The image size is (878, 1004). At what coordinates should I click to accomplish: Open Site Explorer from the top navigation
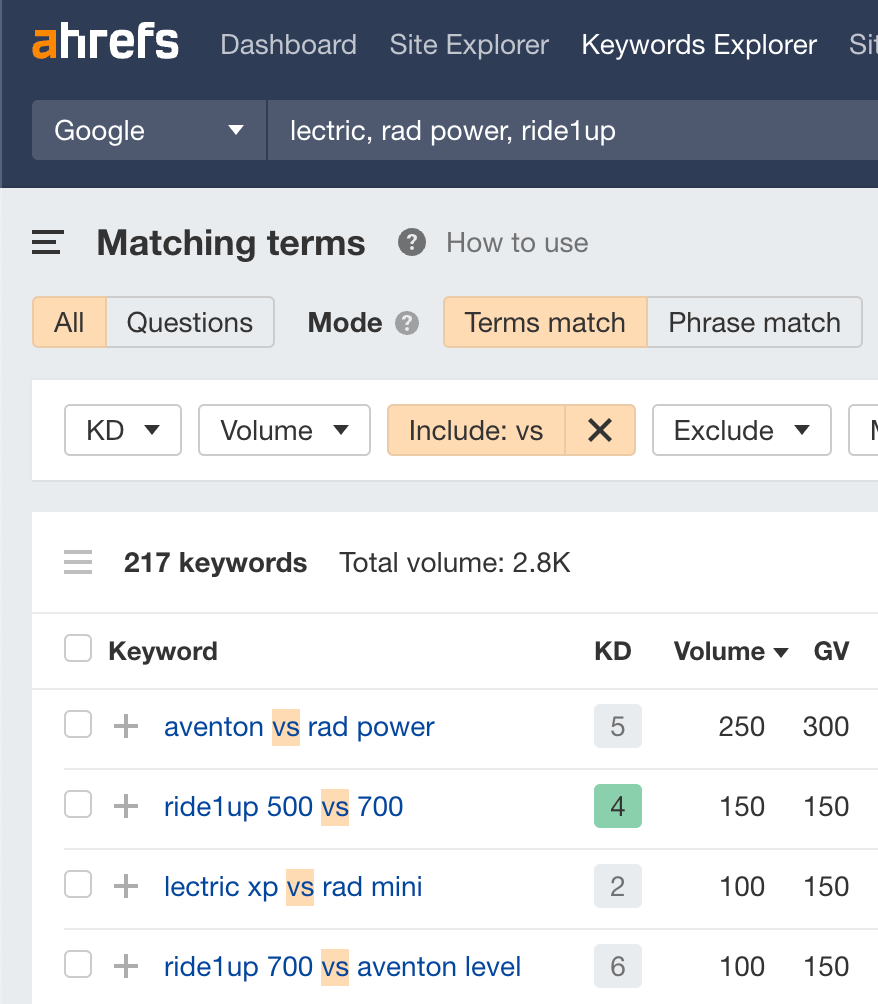click(468, 44)
